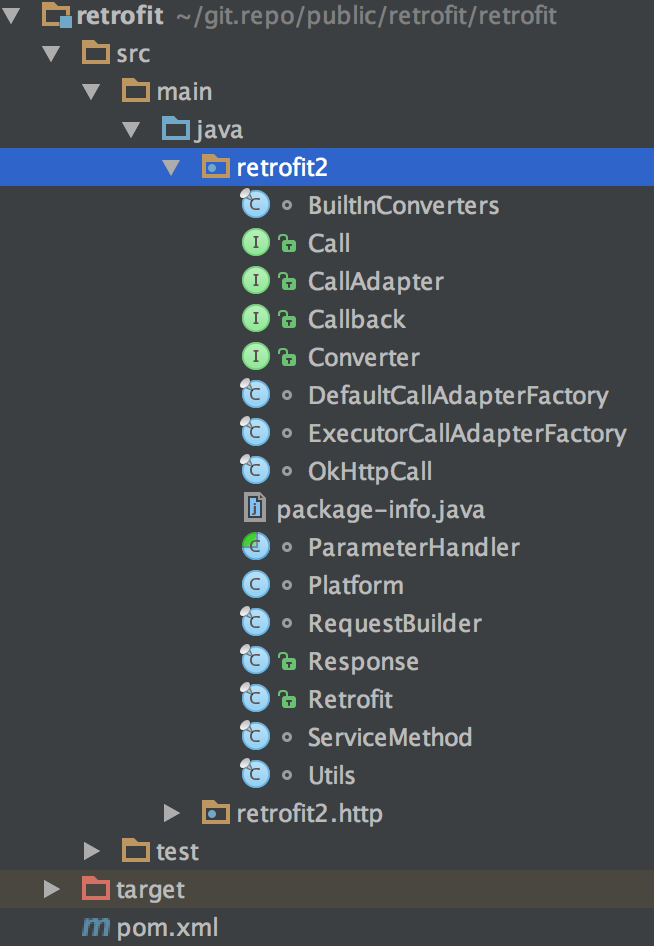
Task: Expand the test folder
Action: (92, 851)
